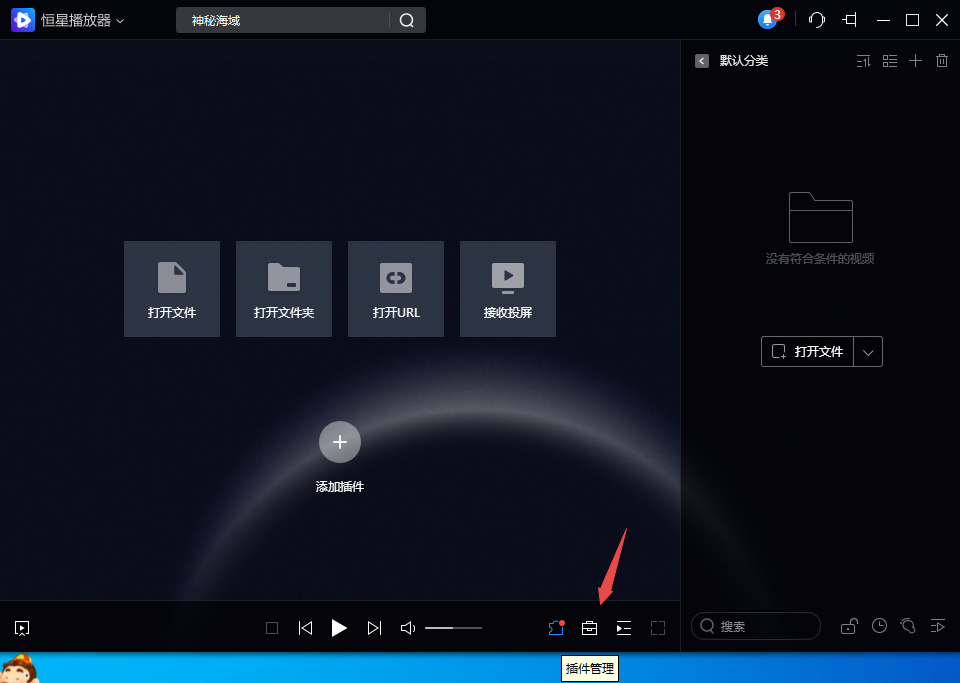Viewport: 960px width, 683px height.
Task: Toggle the privacy lock icon
Action: [848, 626]
